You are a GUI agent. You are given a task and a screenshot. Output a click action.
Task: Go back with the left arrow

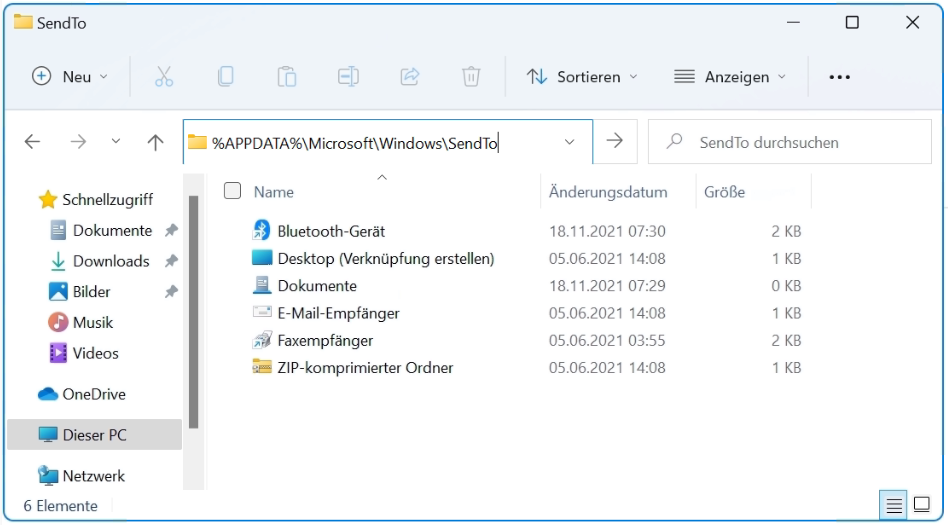coord(32,142)
